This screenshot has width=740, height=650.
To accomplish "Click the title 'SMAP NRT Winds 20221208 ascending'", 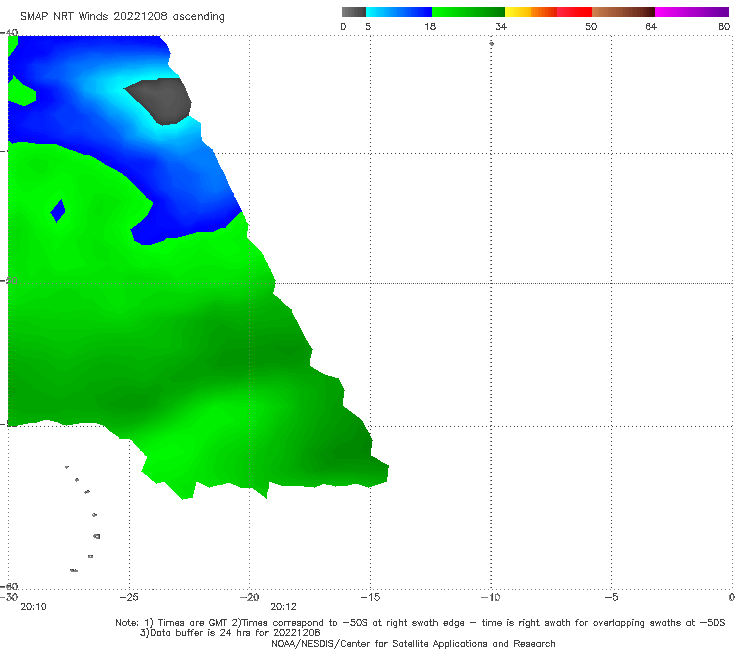I will 122,16.
